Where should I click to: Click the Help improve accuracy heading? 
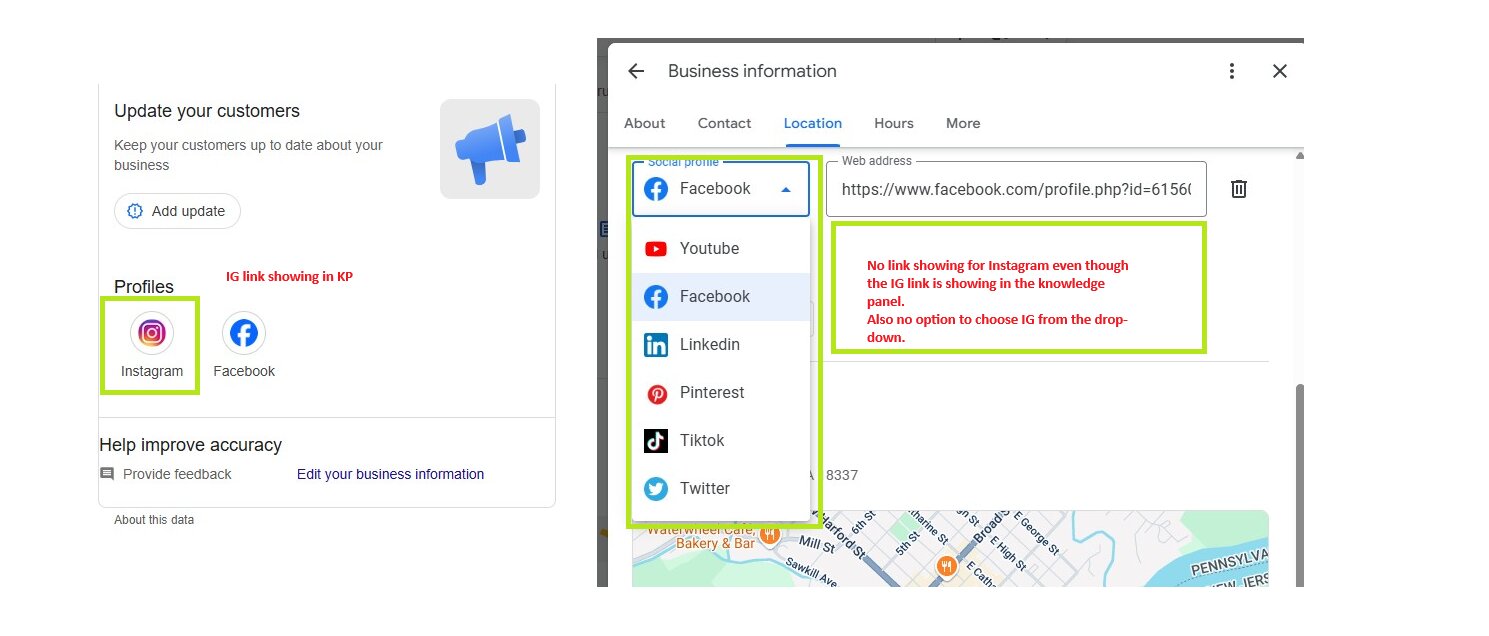(190, 445)
